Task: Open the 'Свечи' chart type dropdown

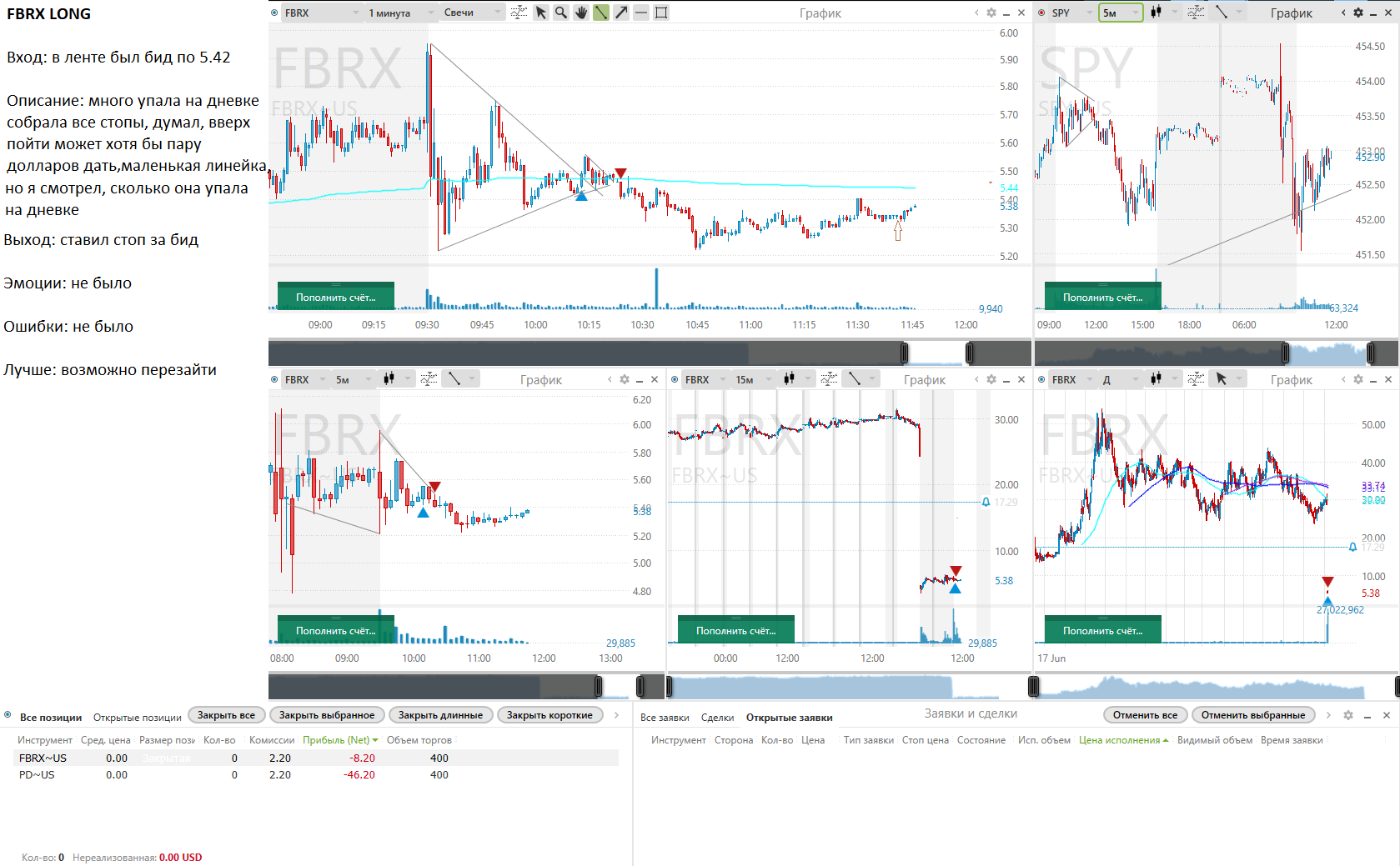Action: (473, 13)
